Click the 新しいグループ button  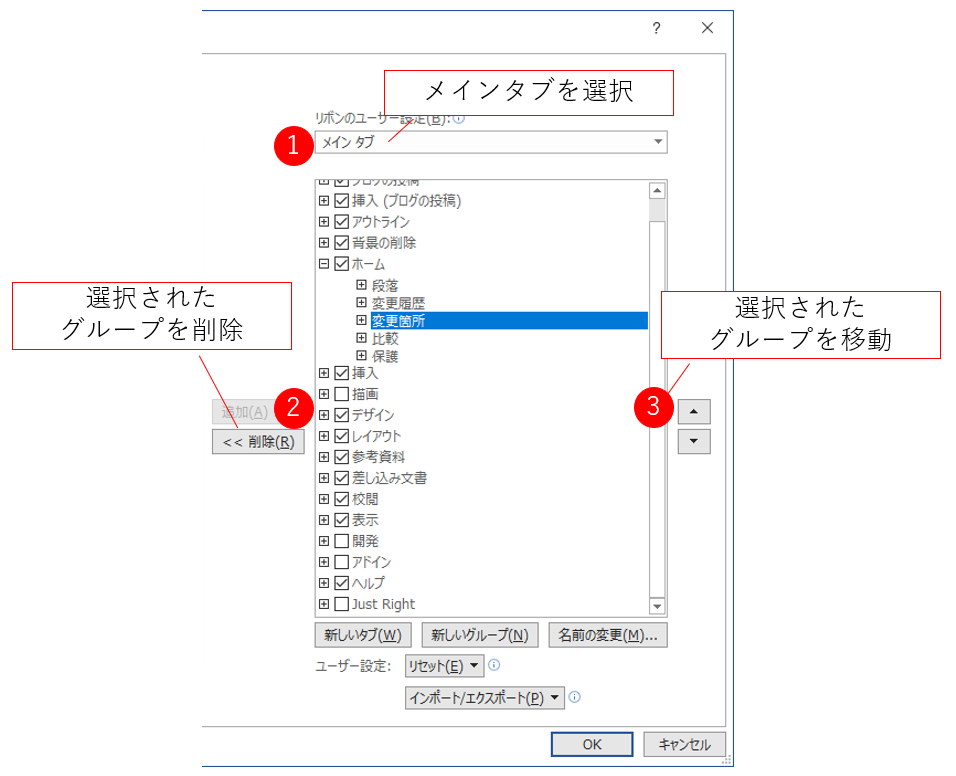tap(480, 635)
